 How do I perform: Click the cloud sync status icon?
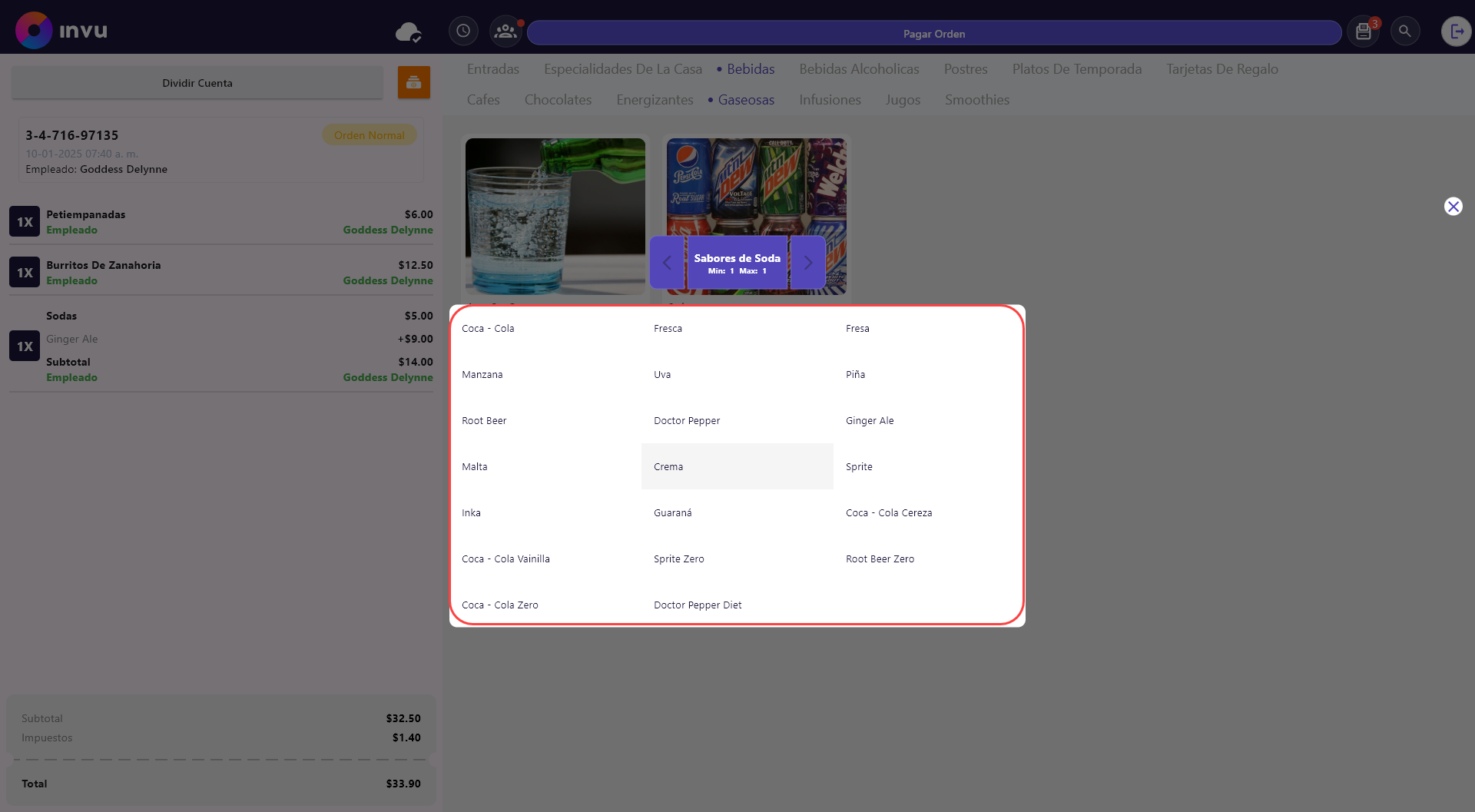click(x=408, y=32)
